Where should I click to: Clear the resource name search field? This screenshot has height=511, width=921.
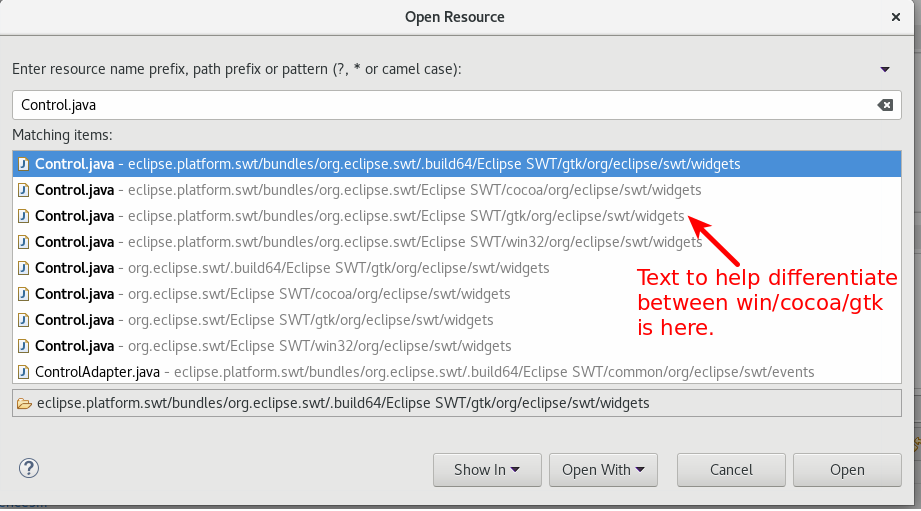[885, 105]
